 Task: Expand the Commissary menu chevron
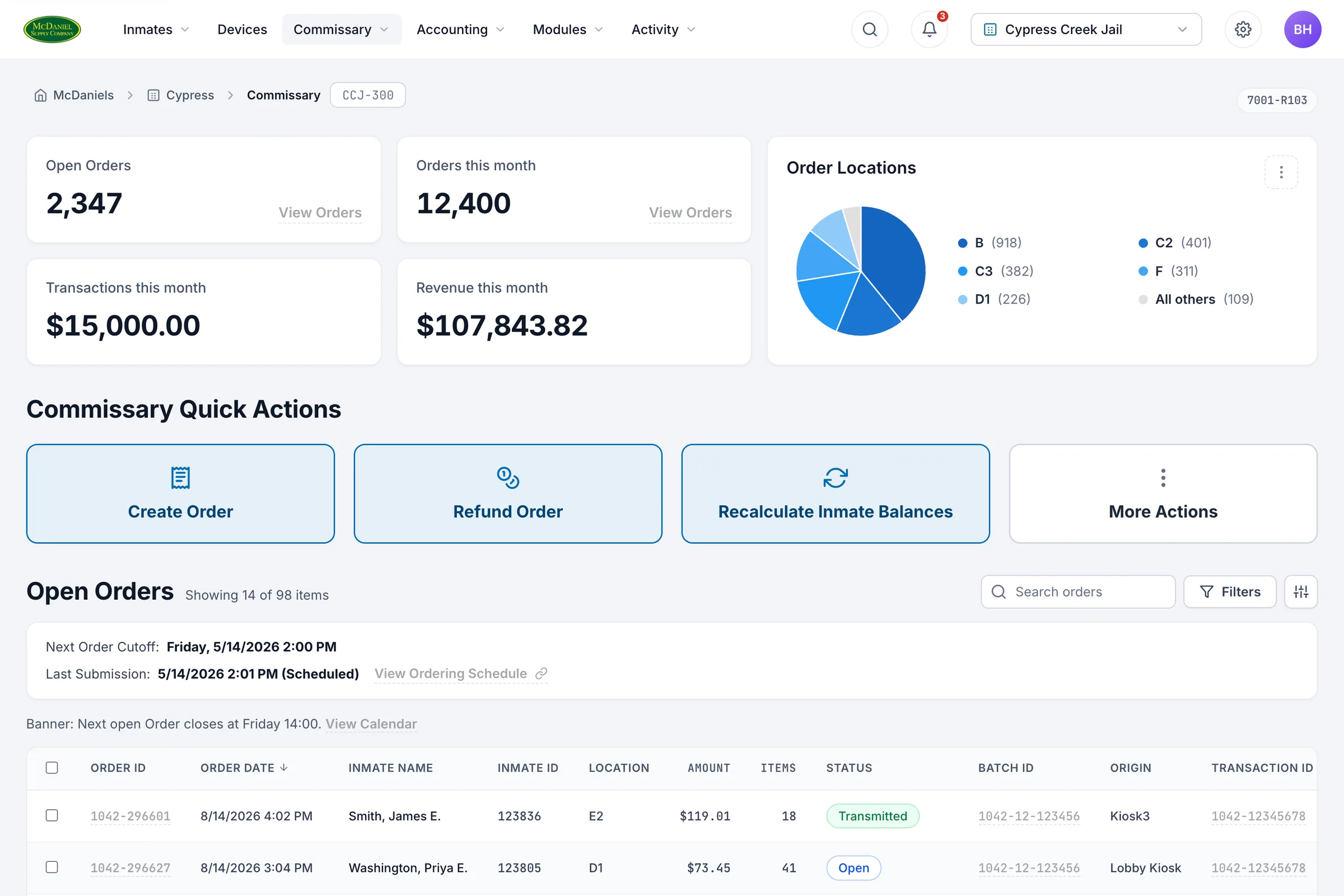click(384, 30)
